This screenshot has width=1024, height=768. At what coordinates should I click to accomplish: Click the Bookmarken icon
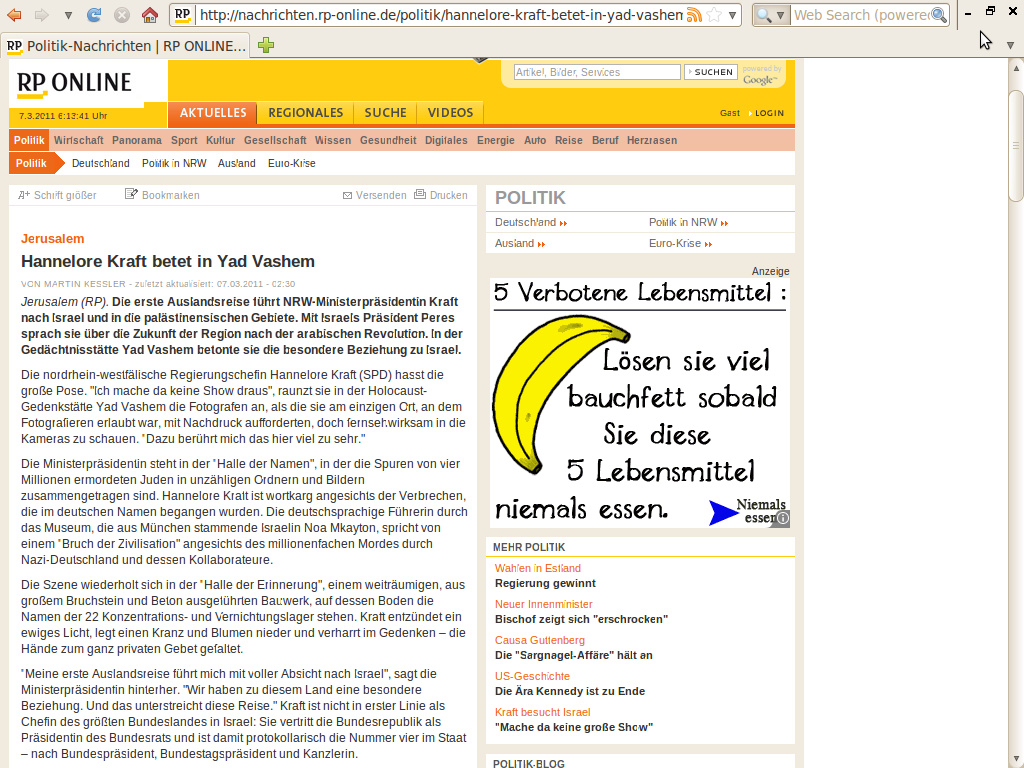(x=131, y=194)
